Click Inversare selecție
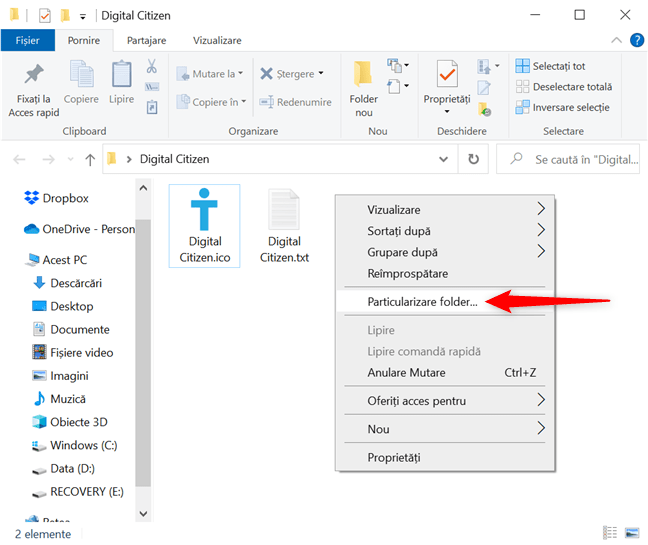 tap(562, 107)
